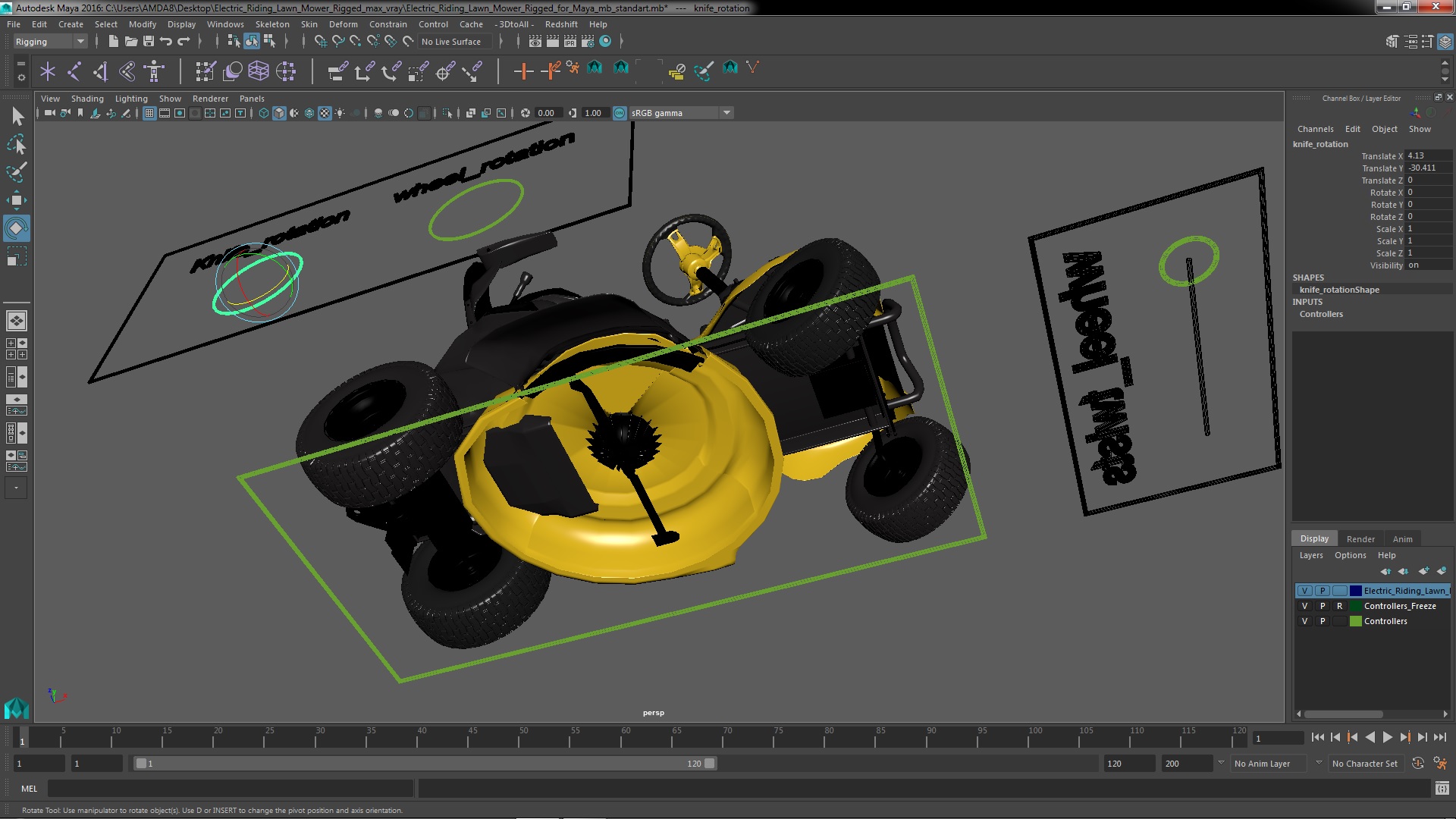Viewport: 1456px width, 819px height.
Task: Toggle visibility V of Controllers_Freeze layer
Action: coord(1304,606)
